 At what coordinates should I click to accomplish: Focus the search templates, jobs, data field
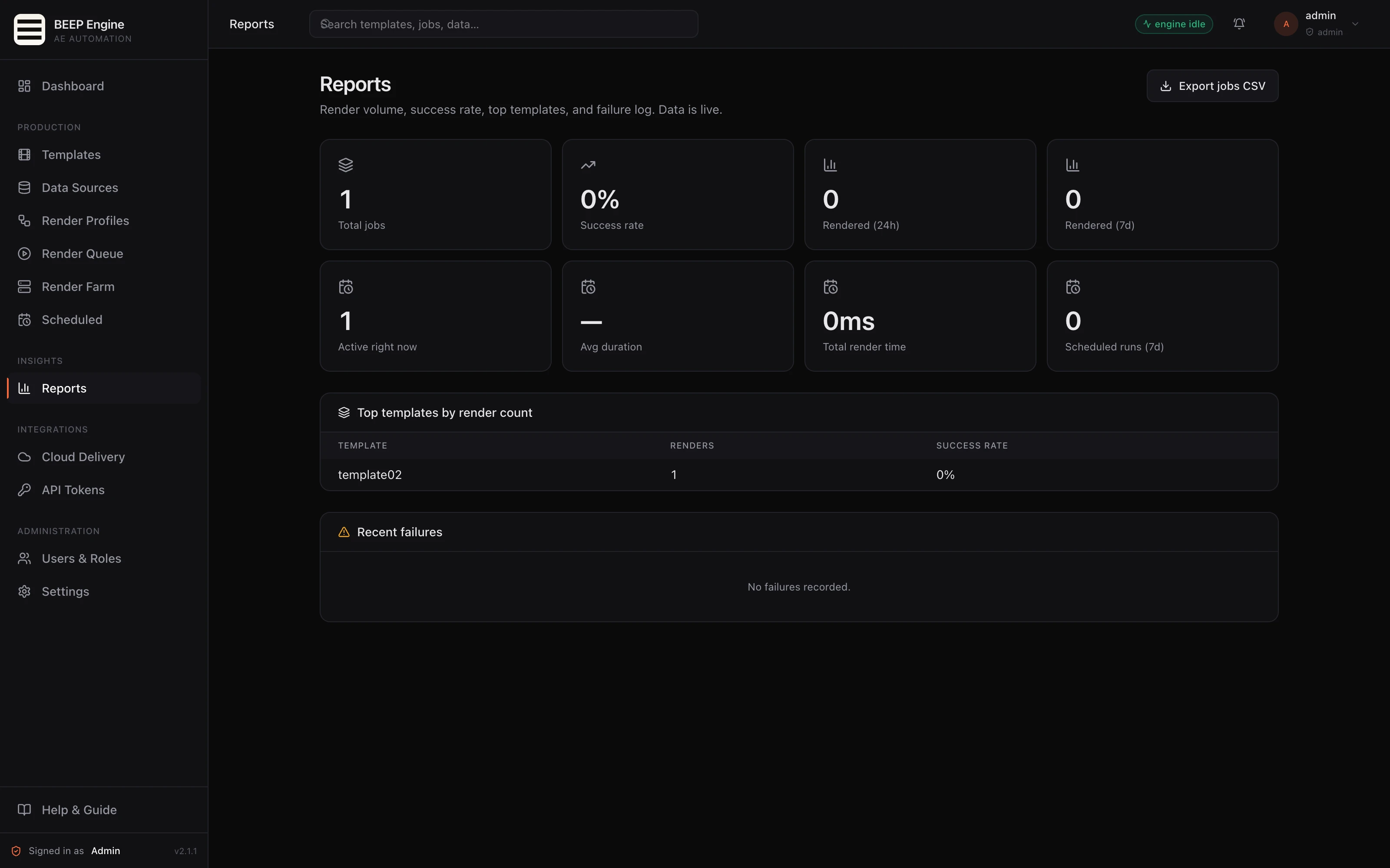pyautogui.click(x=503, y=24)
